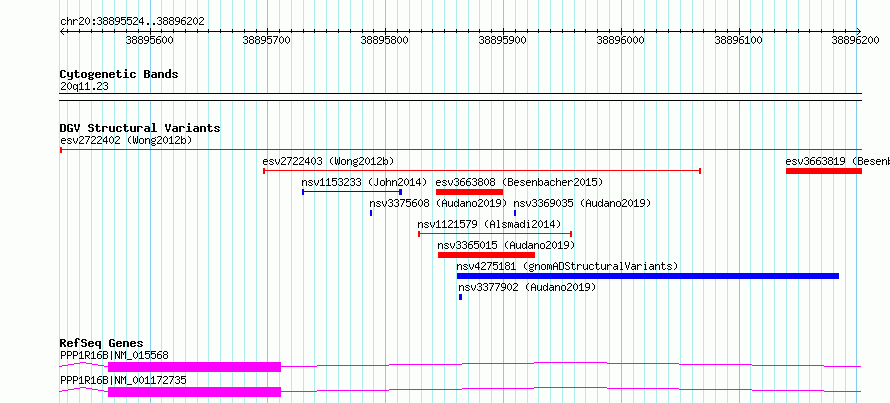
Task: Select the esv3663819 red bar
Action: coord(824,171)
